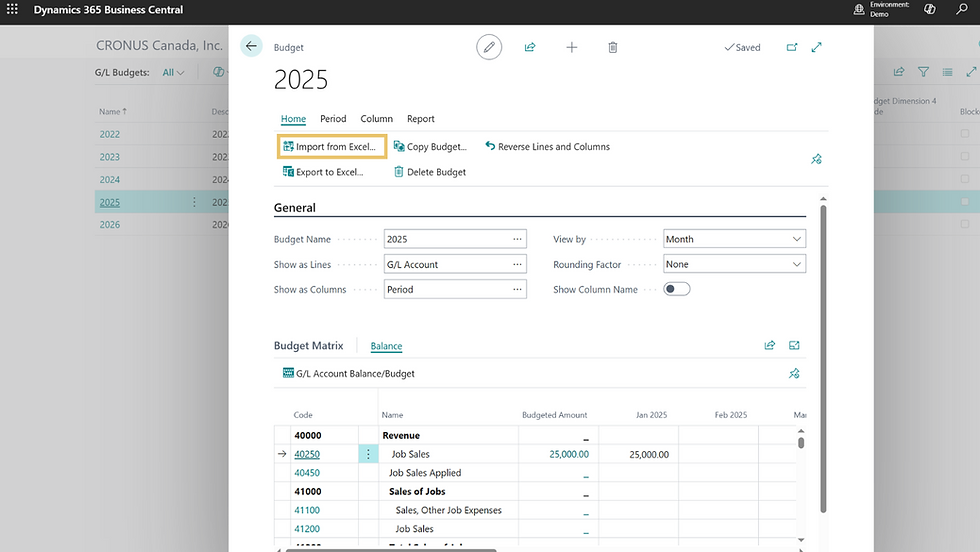Click Reverse Lines and Columns
This screenshot has height=552, width=980.
pyautogui.click(x=548, y=146)
